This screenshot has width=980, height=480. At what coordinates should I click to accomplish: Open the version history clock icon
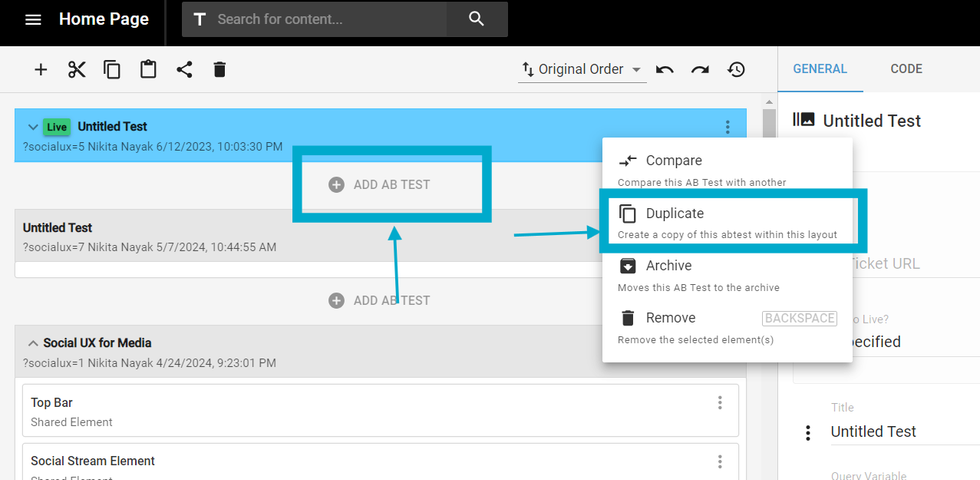click(x=736, y=70)
